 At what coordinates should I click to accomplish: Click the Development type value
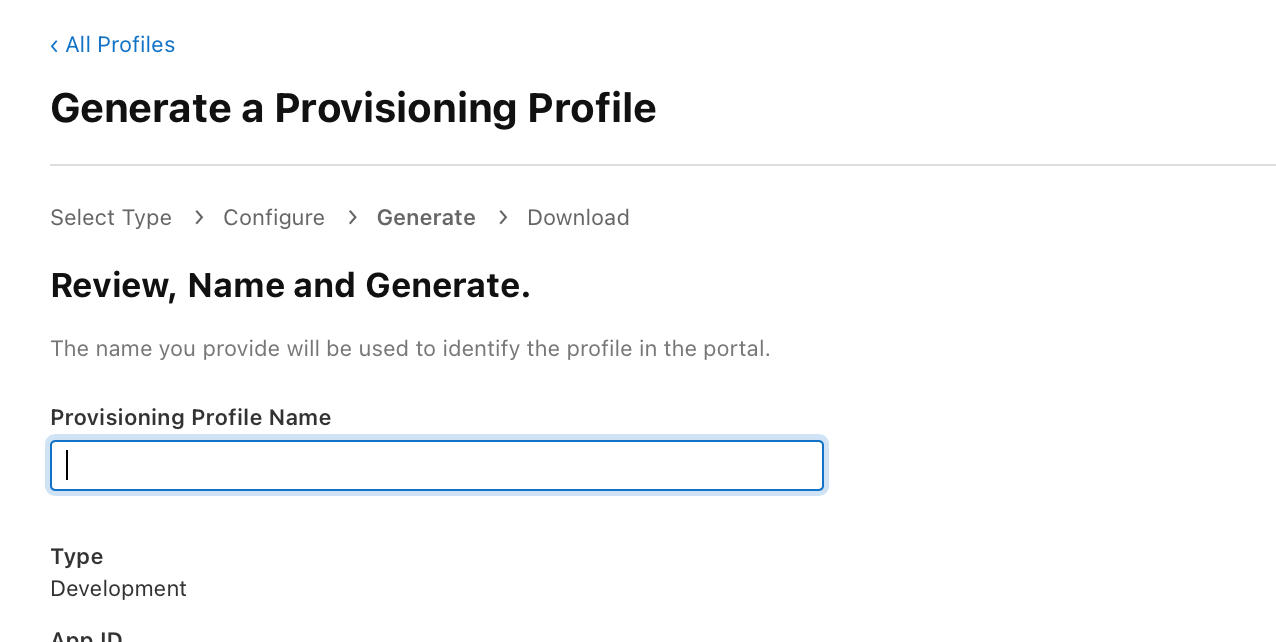118,588
